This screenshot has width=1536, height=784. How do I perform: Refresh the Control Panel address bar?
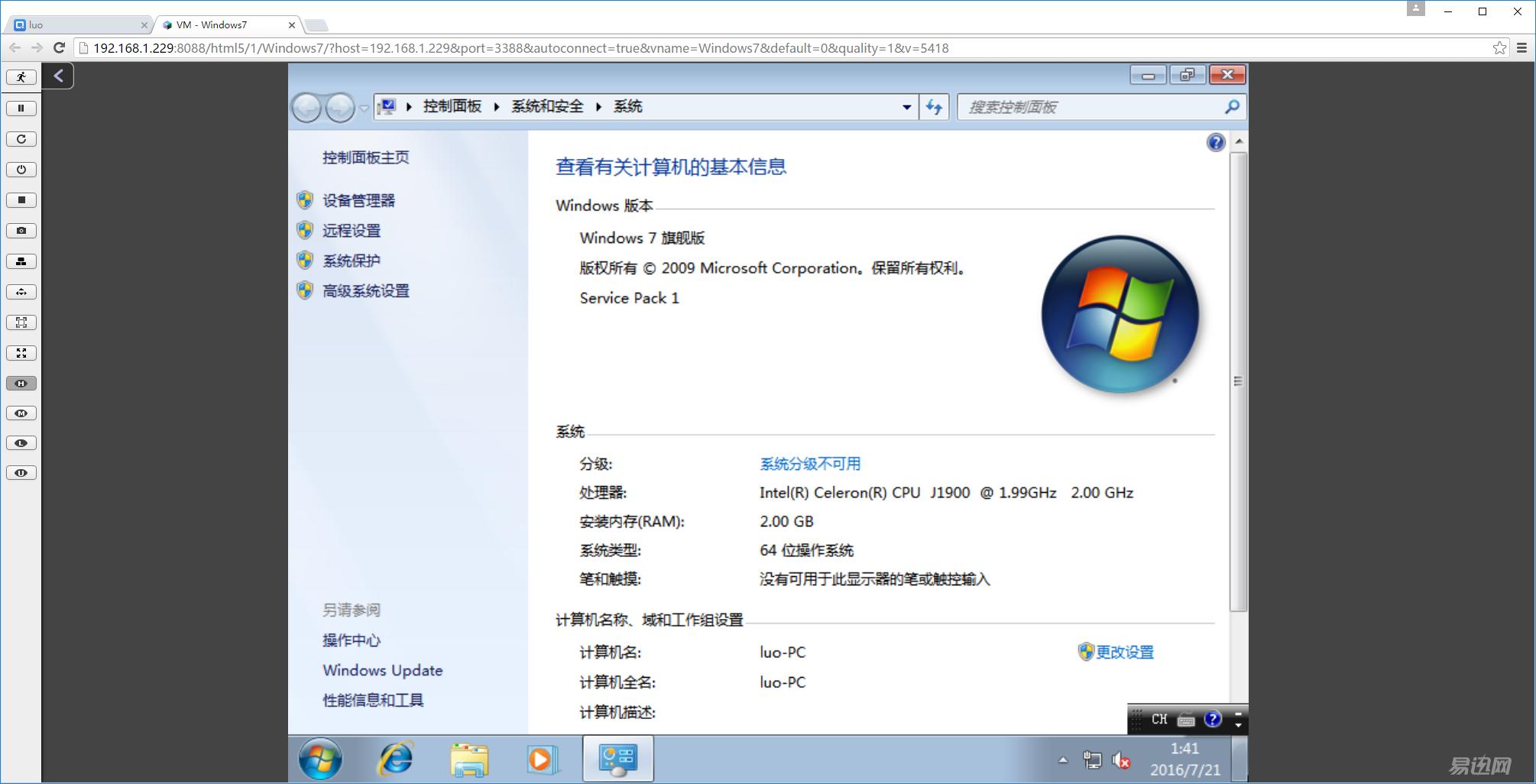(x=934, y=107)
